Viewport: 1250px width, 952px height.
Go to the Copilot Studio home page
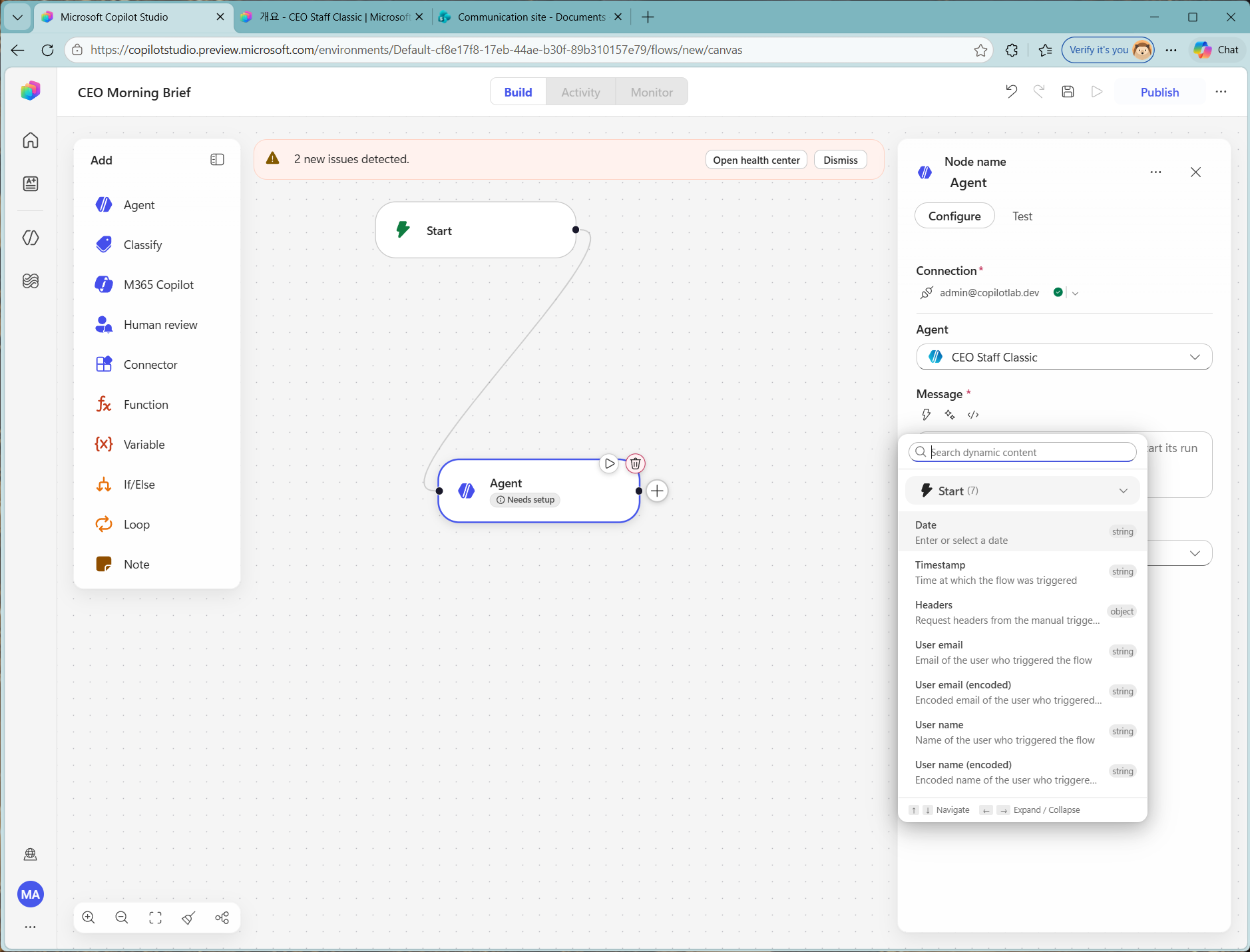tap(31, 140)
